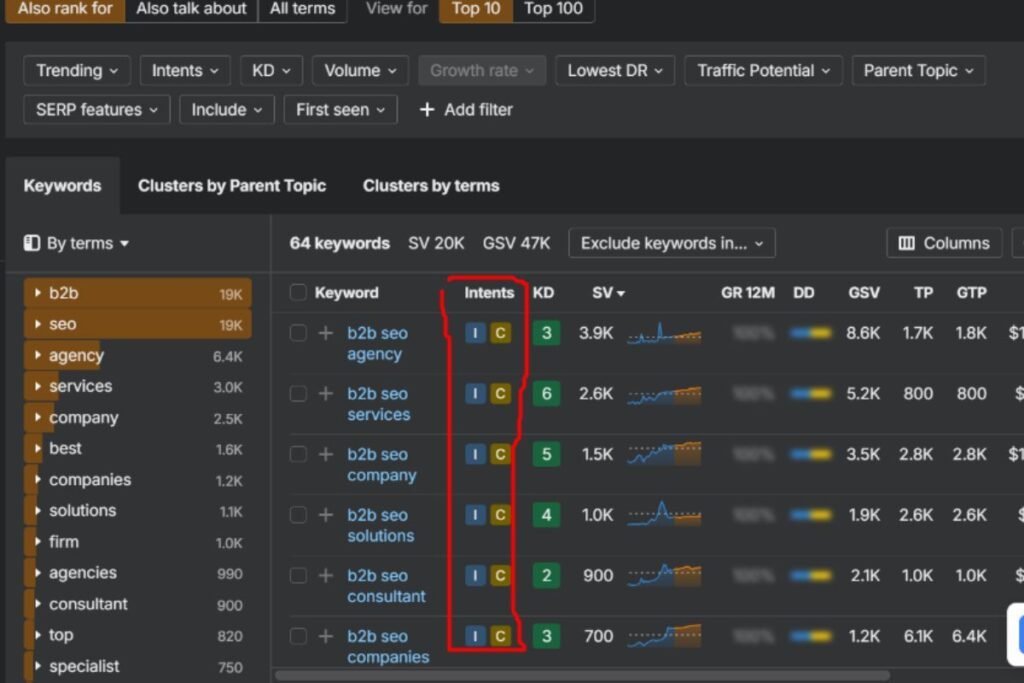The image size is (1024, 683).
Task: Click the plus icon on Add filter
Action: (x=427, y=110)
